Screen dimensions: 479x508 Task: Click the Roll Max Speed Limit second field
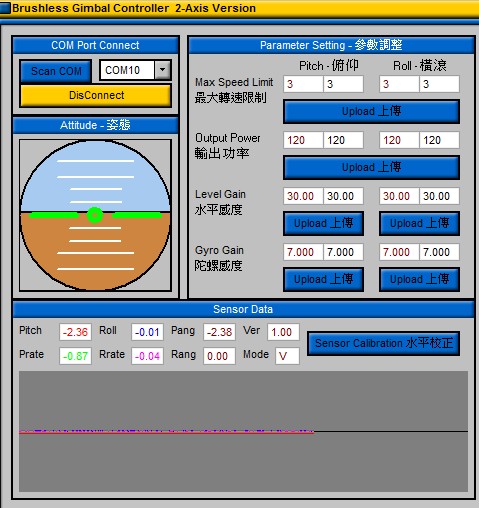(x=439, y=84)
